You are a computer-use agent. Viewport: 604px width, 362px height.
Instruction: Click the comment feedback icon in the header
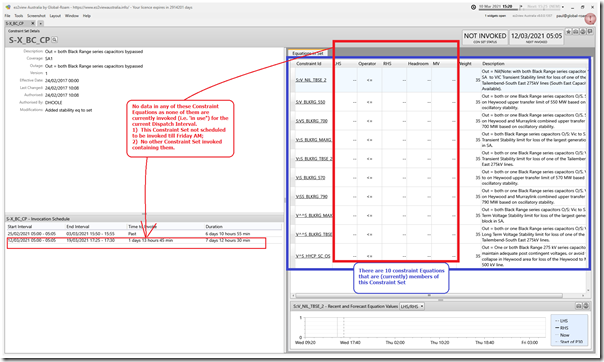point(590,32)
